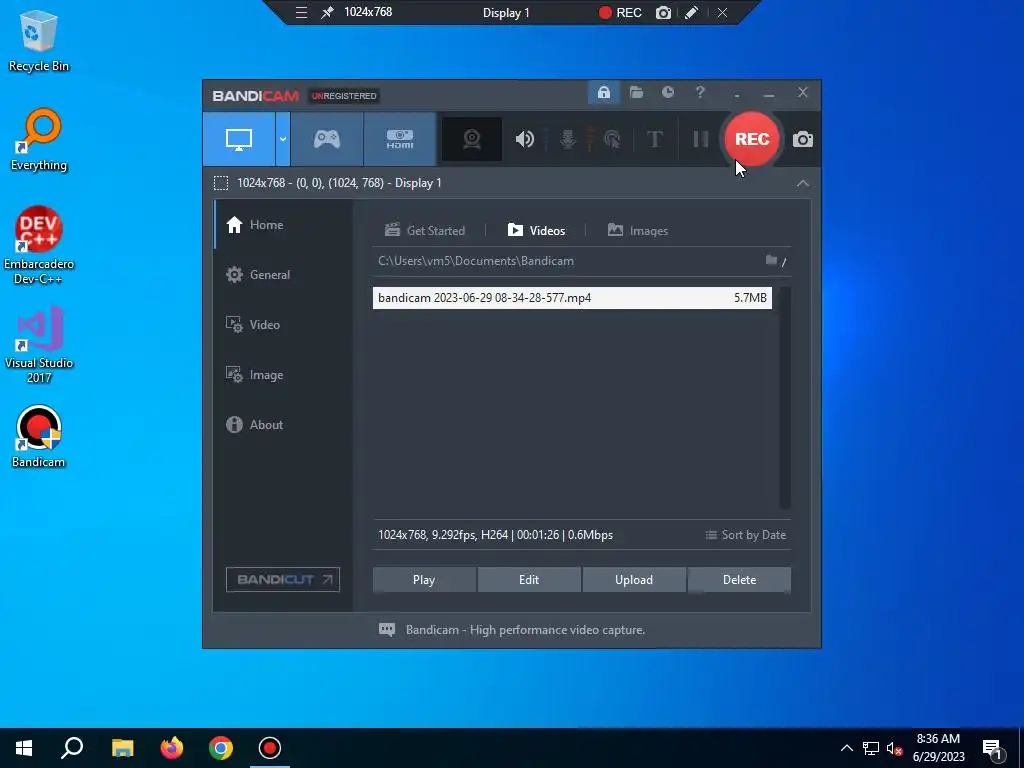Click the video list scrollbar
The image size is (1024, 768).
coord(785,397)
